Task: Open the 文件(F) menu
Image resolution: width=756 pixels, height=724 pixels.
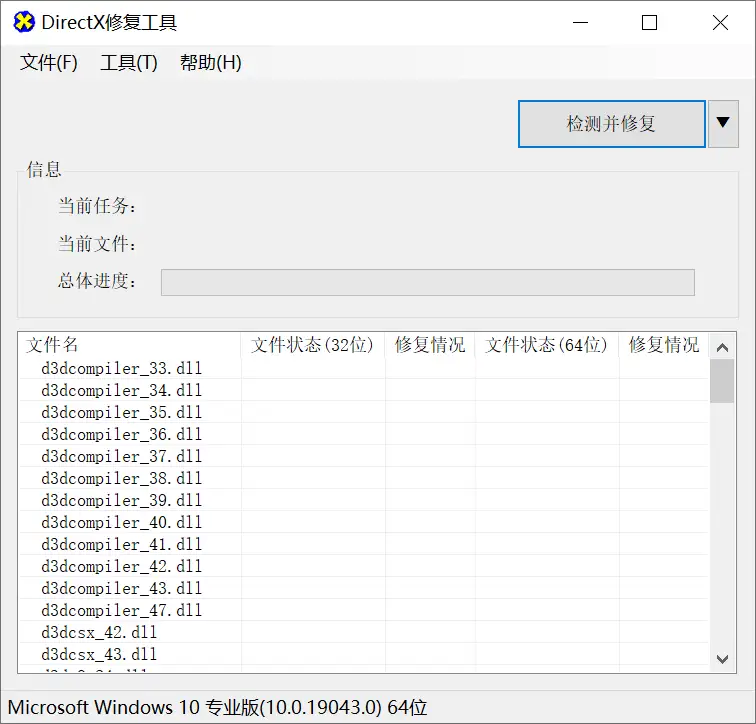Action: (49, 63)
